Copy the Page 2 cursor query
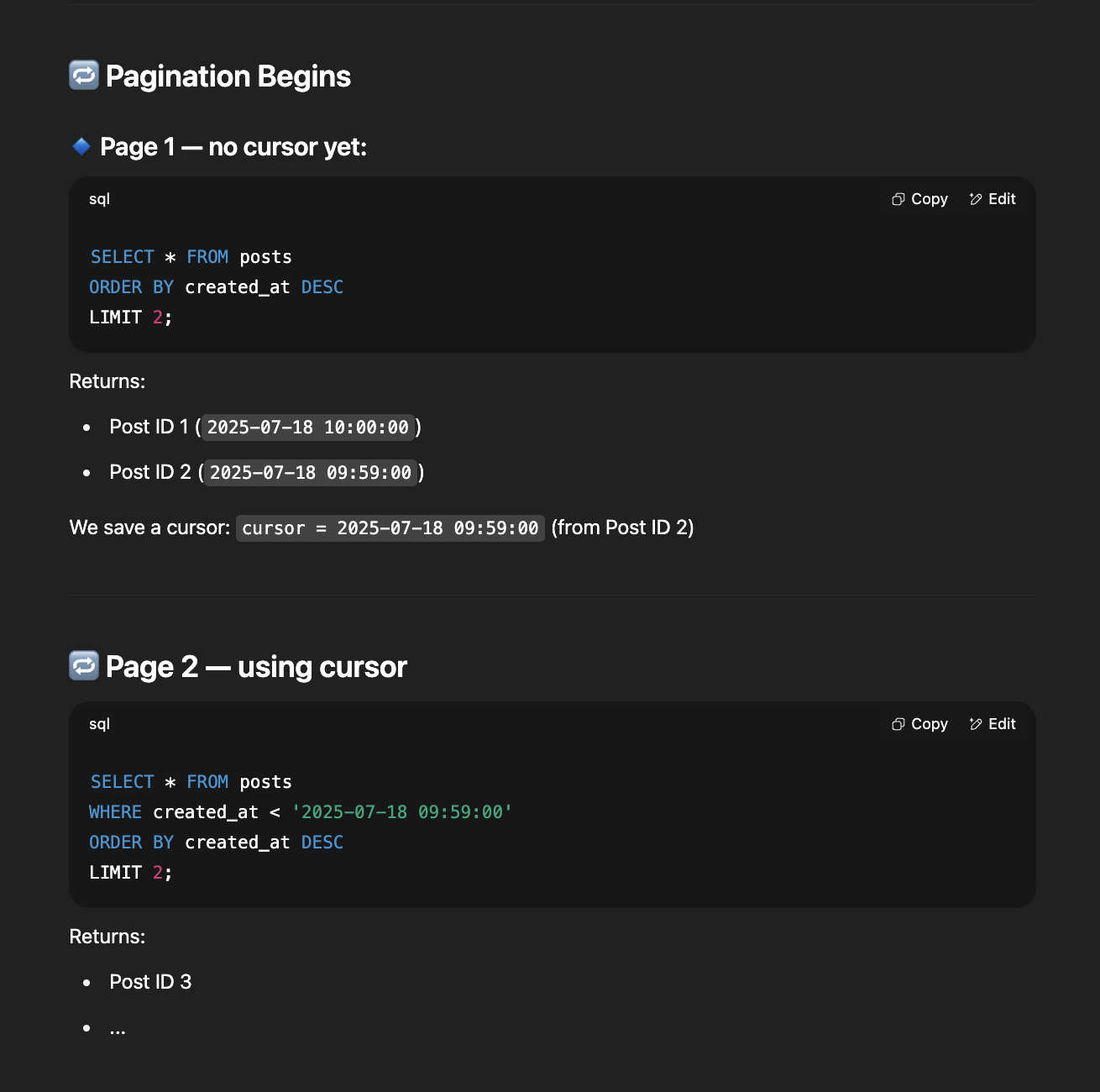The width and height of the screenshot is (1100, 1092). (x=919, y=724)
